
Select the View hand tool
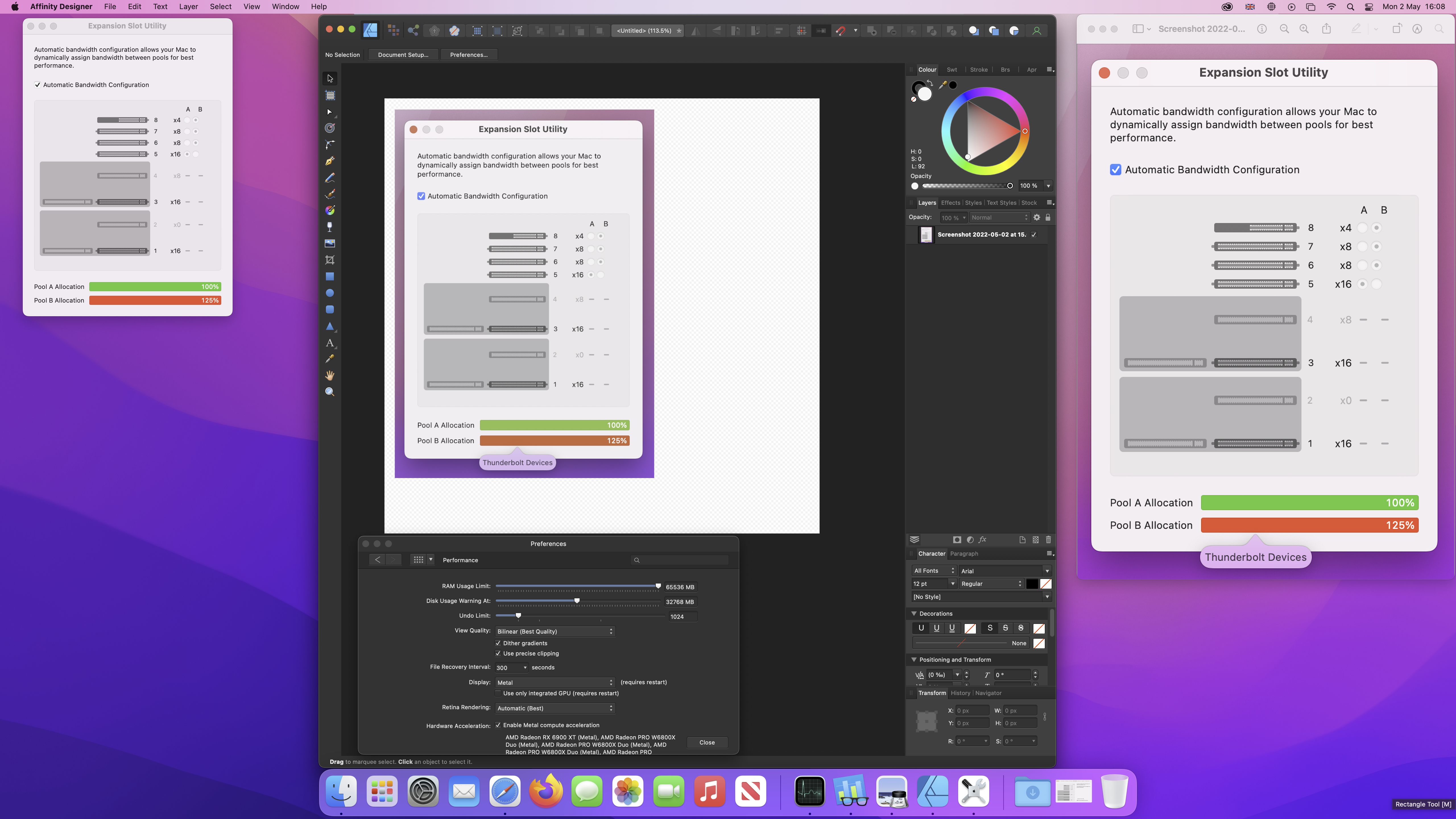click(330, 375)
